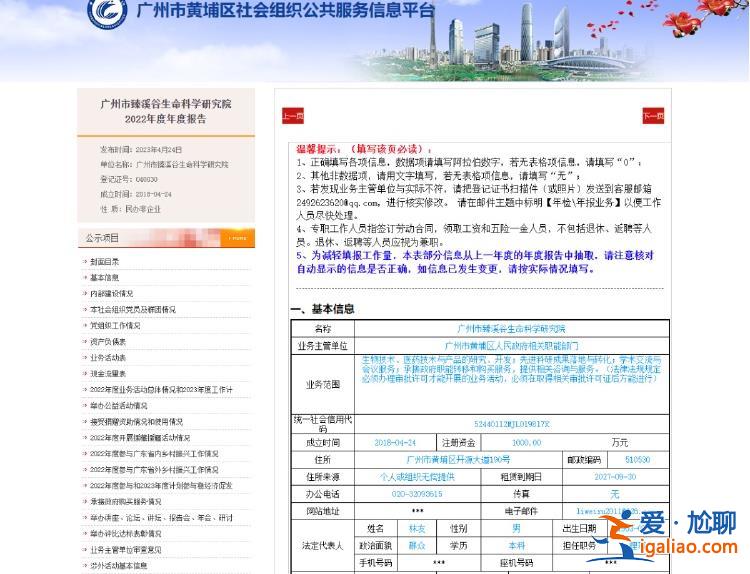Viewport: 750px width, 574px height.
Task: Click arrow bullet before 现金流量表
Action: coord(85,374)
